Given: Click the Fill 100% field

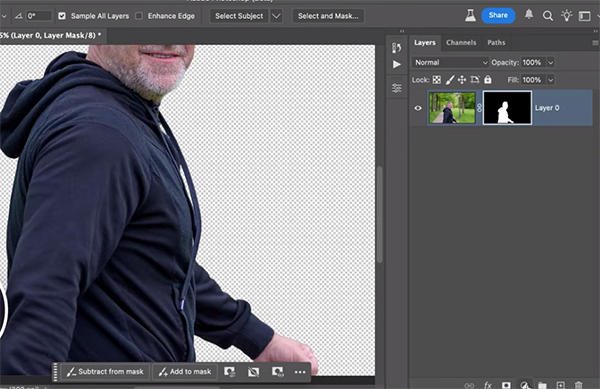Looking at the screenshot, I should (533, 80).
